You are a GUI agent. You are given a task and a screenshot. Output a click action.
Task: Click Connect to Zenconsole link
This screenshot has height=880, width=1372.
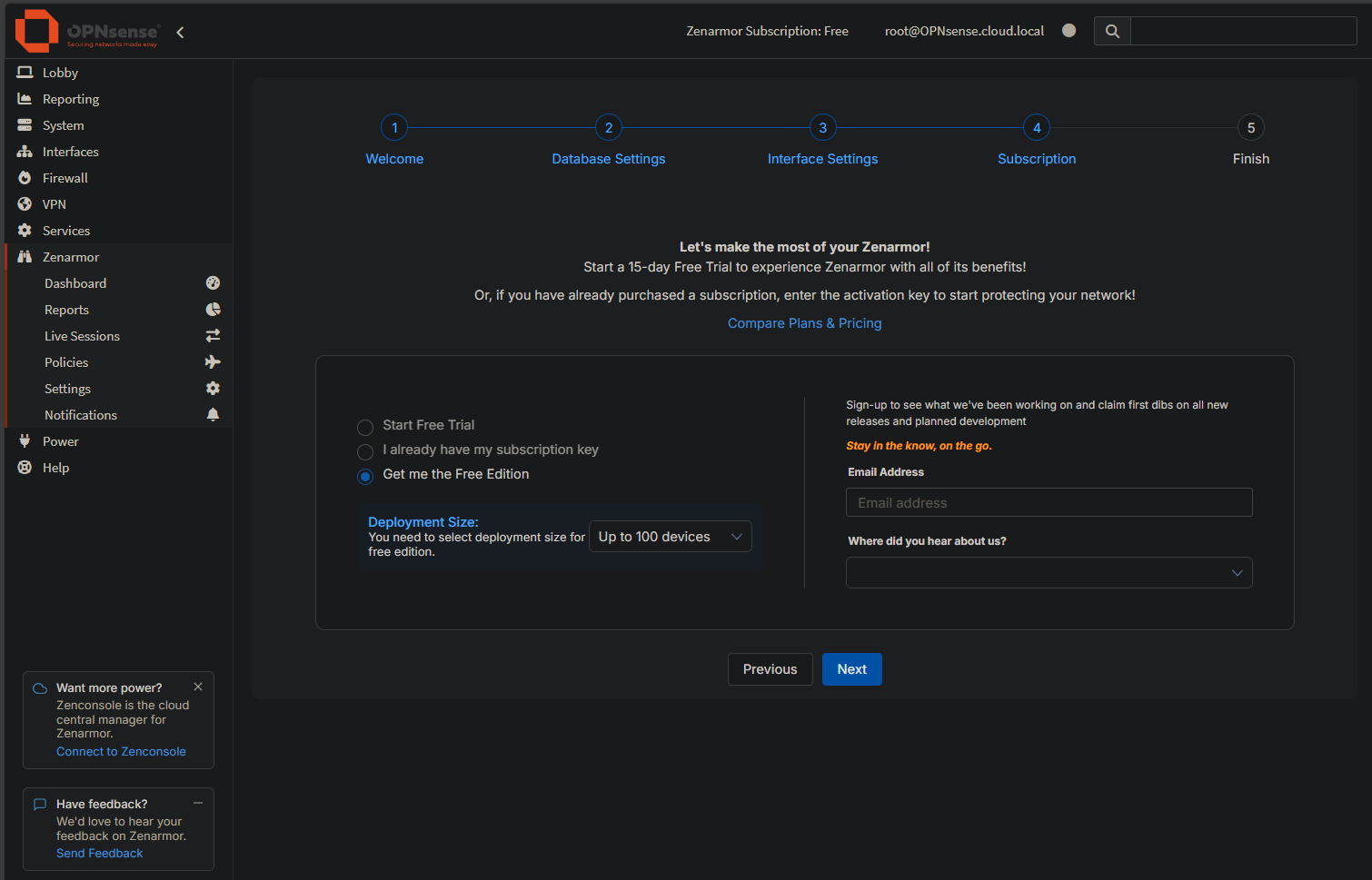pos(121,752)
